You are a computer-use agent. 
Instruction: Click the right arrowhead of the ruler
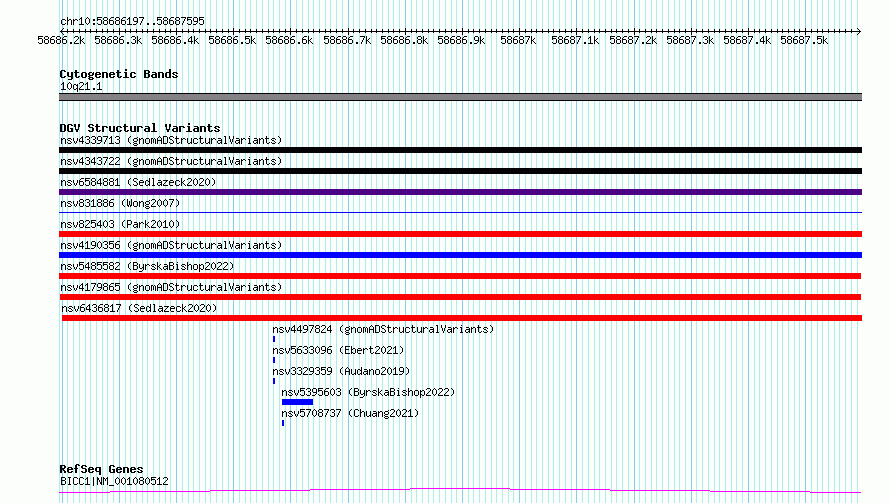859,31
